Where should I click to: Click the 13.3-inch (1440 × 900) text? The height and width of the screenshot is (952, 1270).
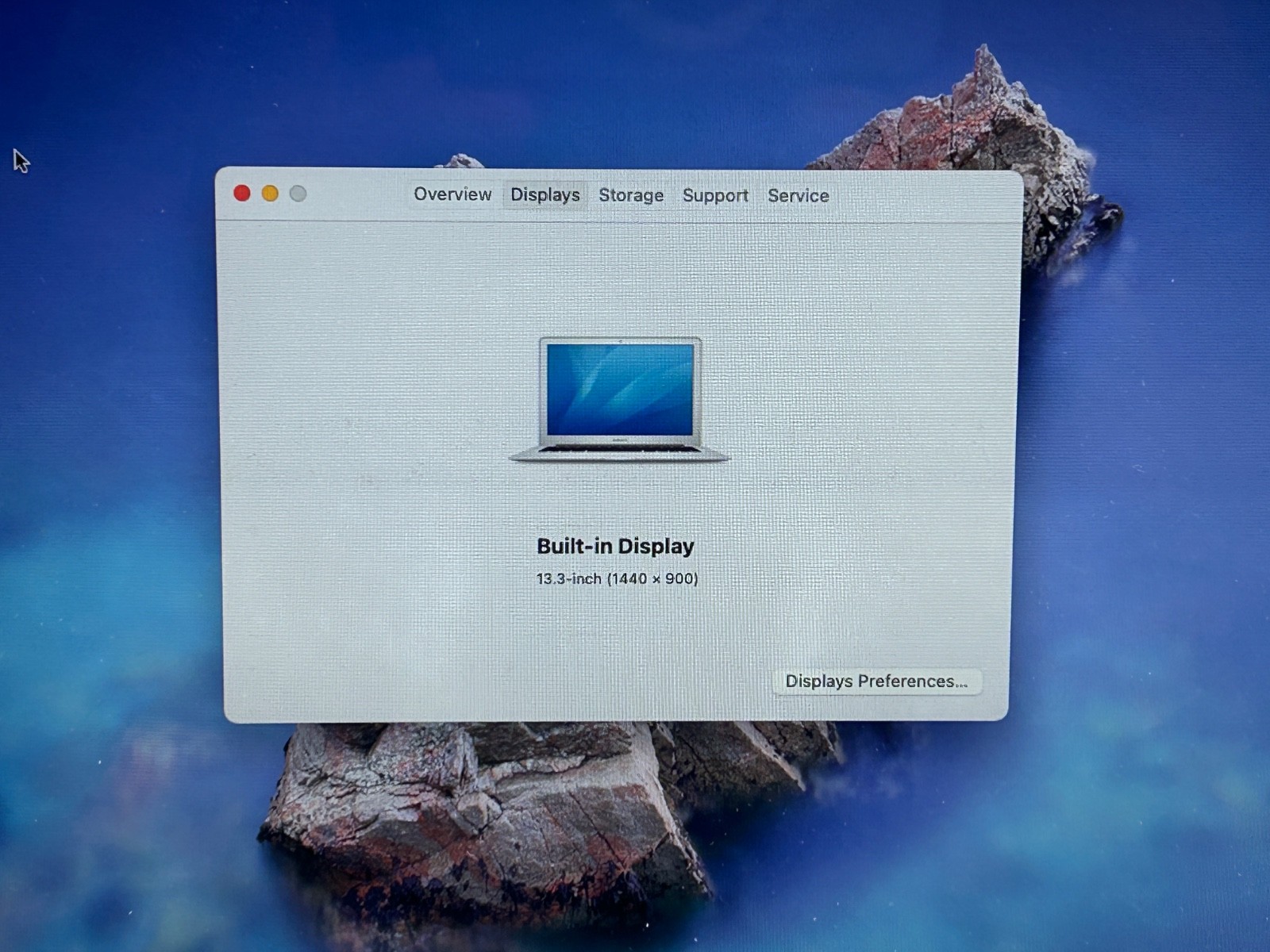(x=617, y=578)
